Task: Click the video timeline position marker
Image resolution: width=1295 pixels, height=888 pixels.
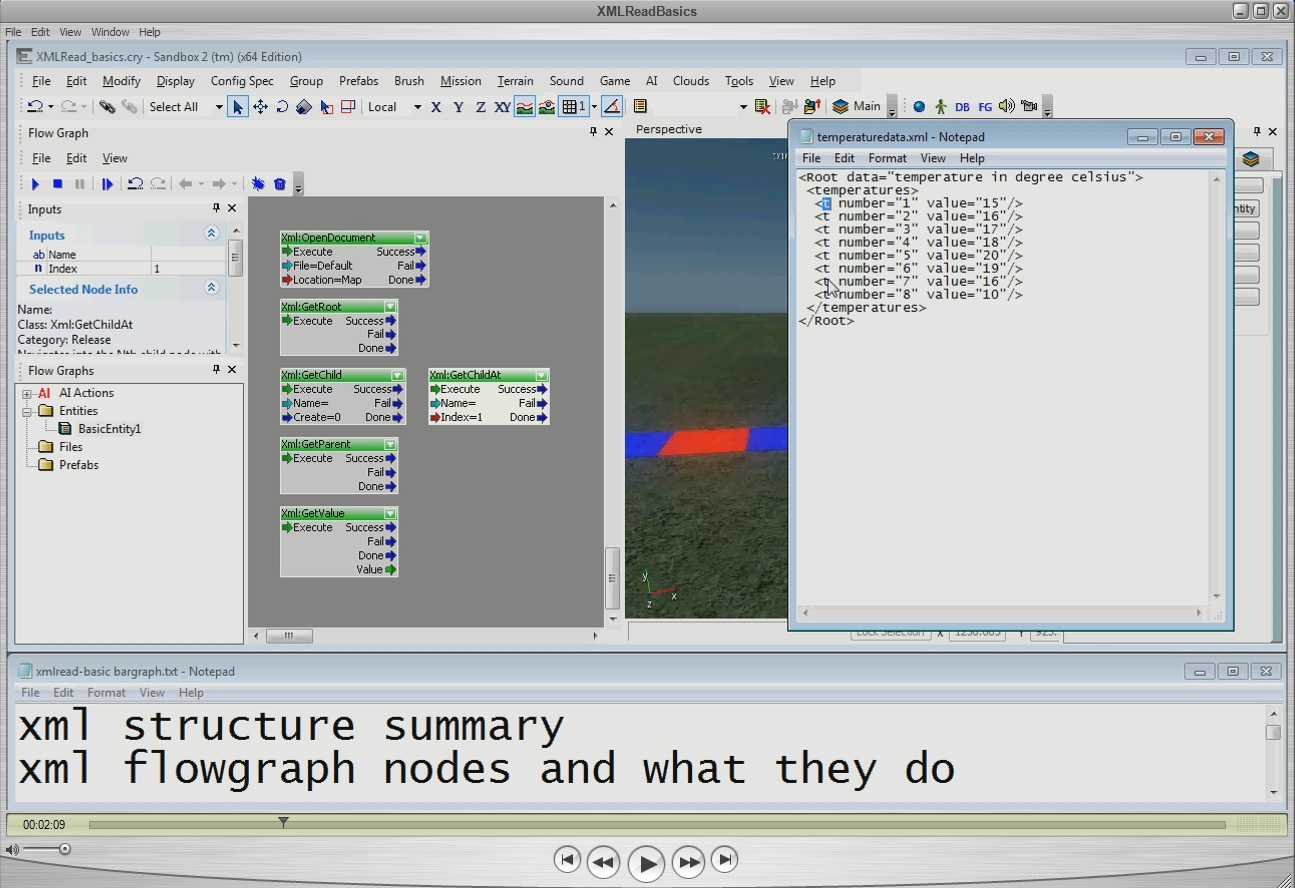Action: coord(283,822)
